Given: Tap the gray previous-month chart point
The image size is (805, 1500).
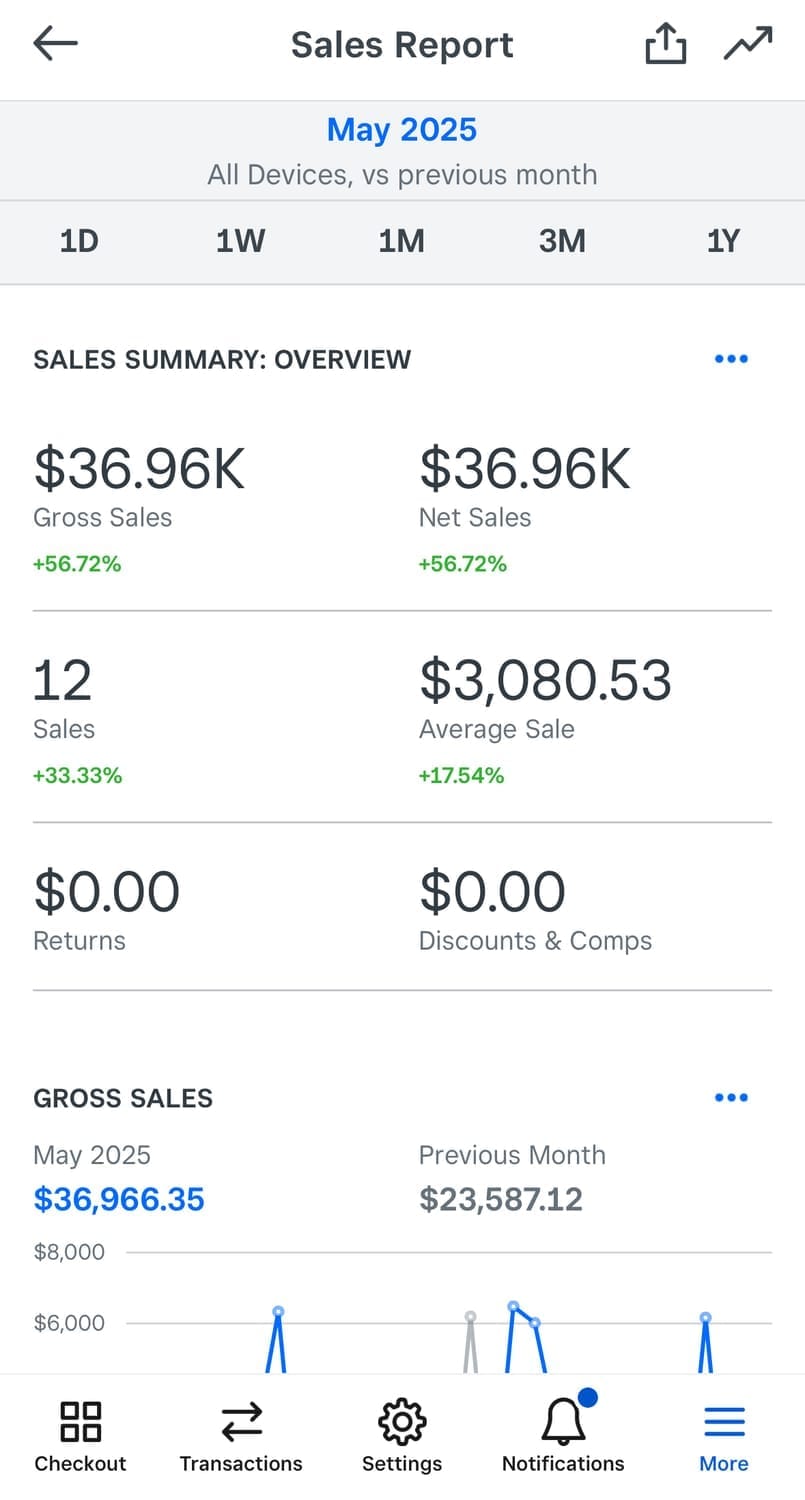Looking at the screenshot, I should coord(470,1317).
